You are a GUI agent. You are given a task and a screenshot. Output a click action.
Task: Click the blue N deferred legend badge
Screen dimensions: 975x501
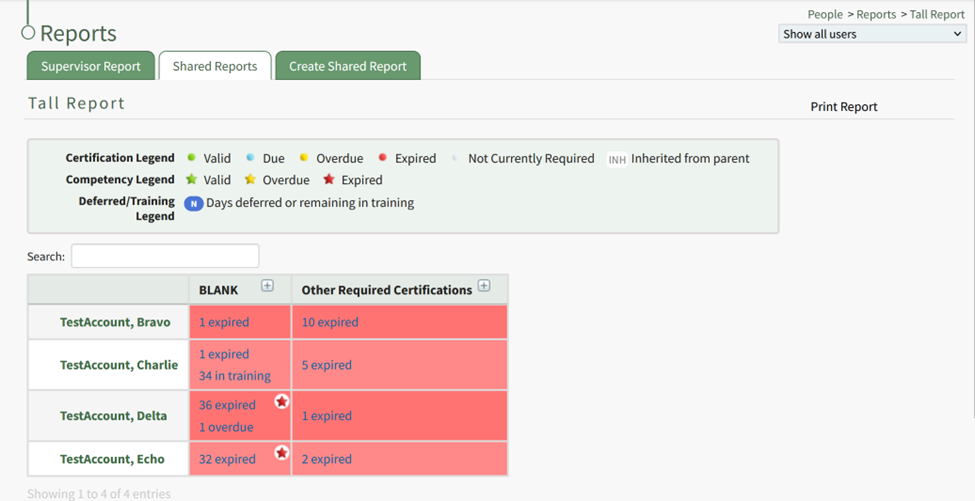[193, 203]
